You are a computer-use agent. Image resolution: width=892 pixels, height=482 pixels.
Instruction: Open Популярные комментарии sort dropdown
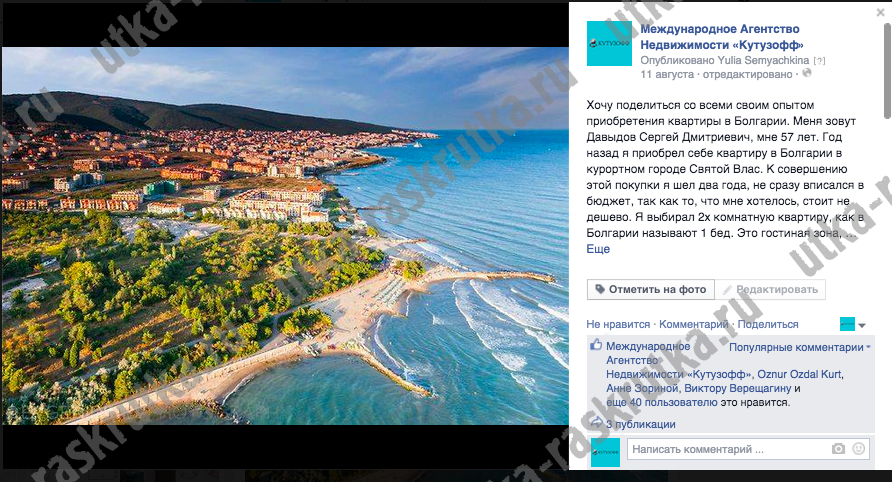pos(799,347)
